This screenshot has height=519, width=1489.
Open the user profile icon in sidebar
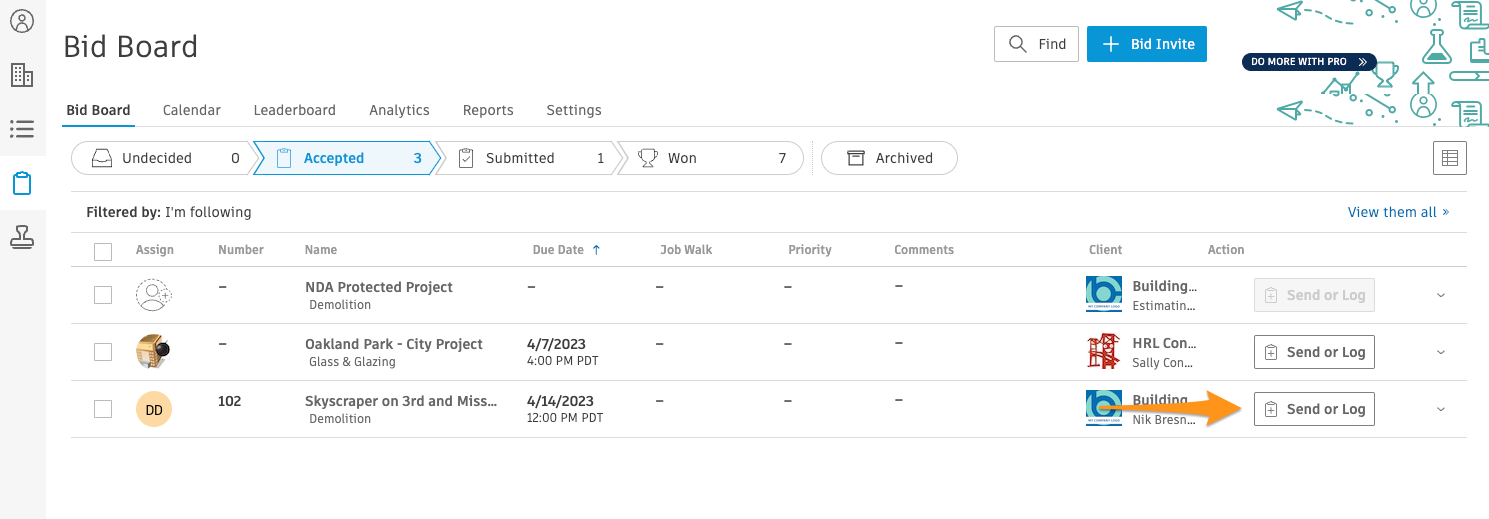tap(21, 20)
